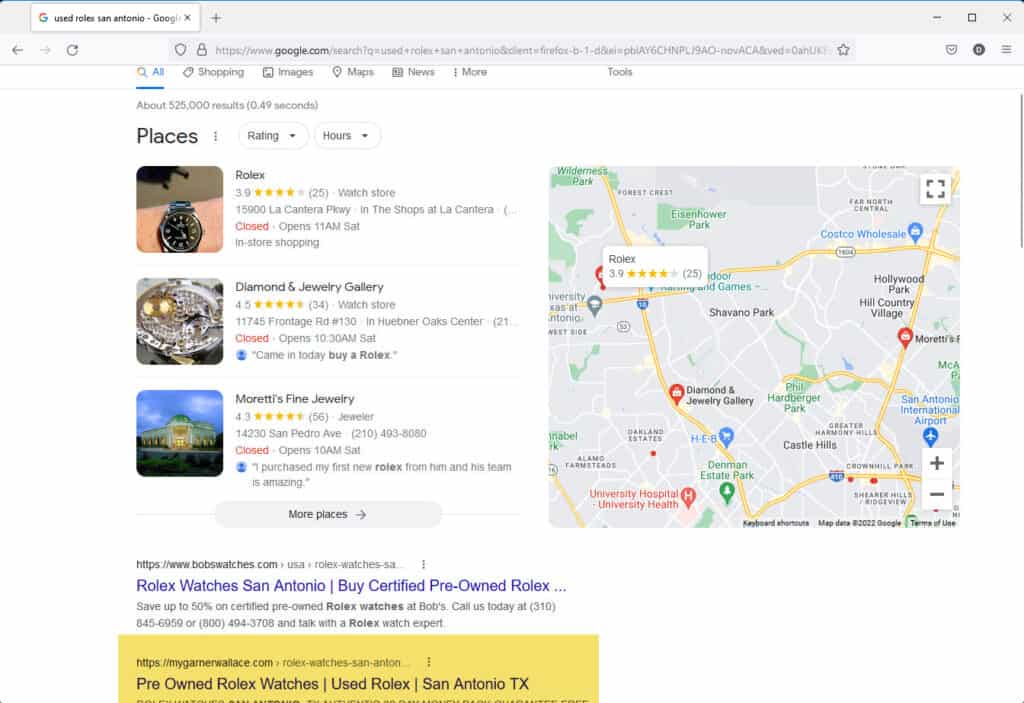Viewport: 1024px width, 703px height.
Task: Click the Shavano Park label on map
Action: 741,312
